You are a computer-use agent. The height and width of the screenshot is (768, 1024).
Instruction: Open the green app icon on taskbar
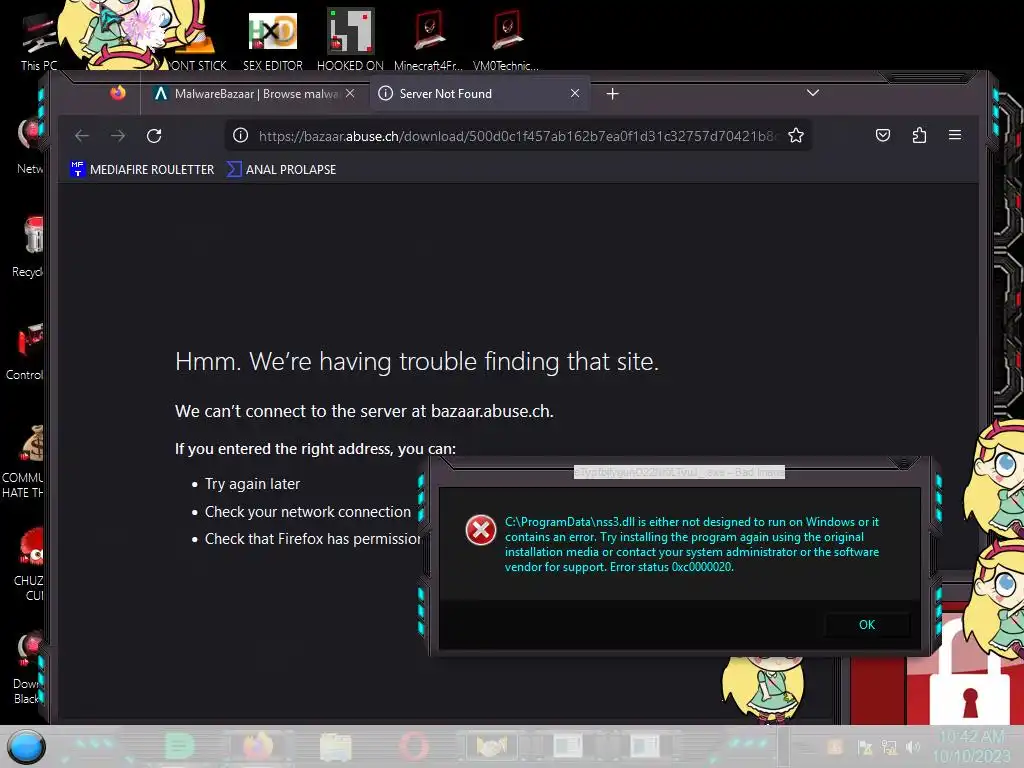179,746
